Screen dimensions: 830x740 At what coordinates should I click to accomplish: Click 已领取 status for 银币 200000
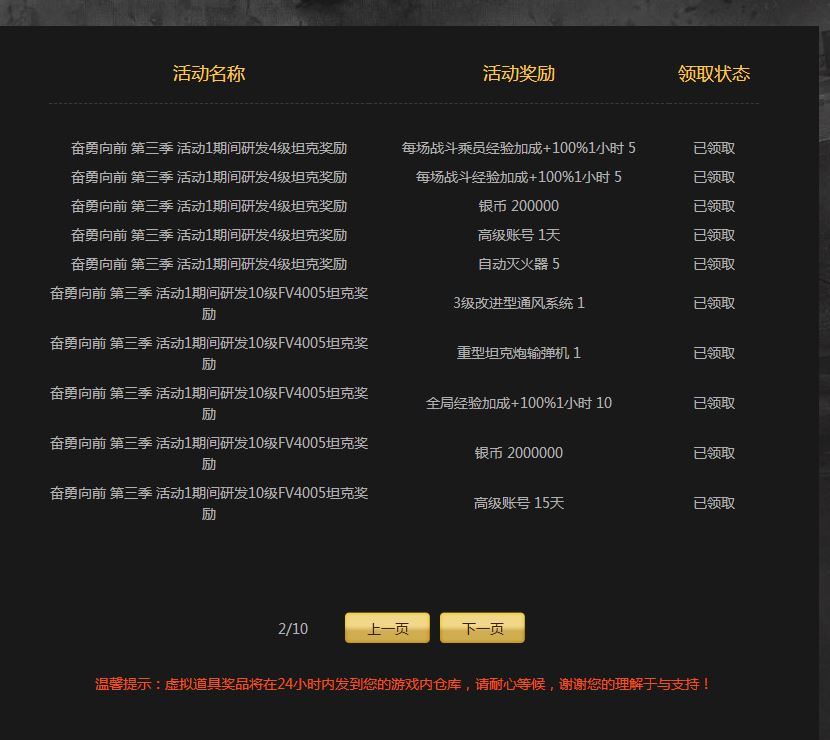coord(714,206)
